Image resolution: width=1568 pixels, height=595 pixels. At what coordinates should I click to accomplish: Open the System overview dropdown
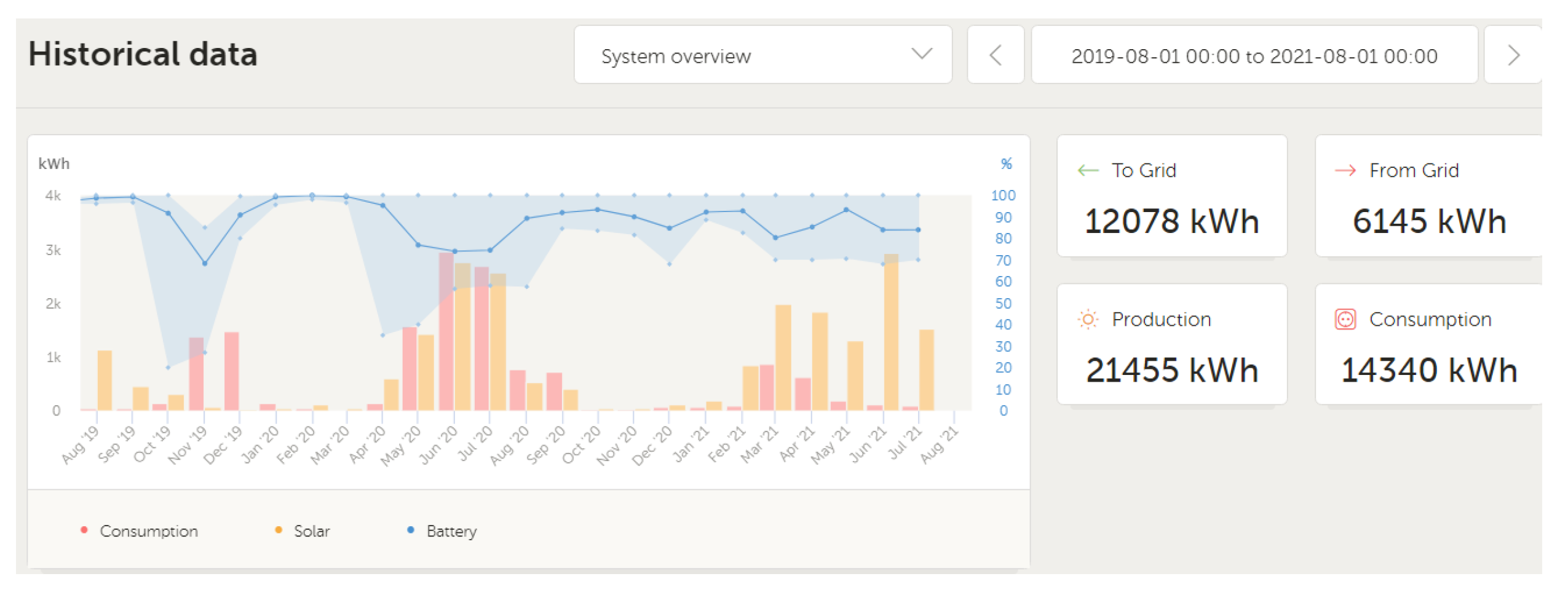[x=761, y=55]
